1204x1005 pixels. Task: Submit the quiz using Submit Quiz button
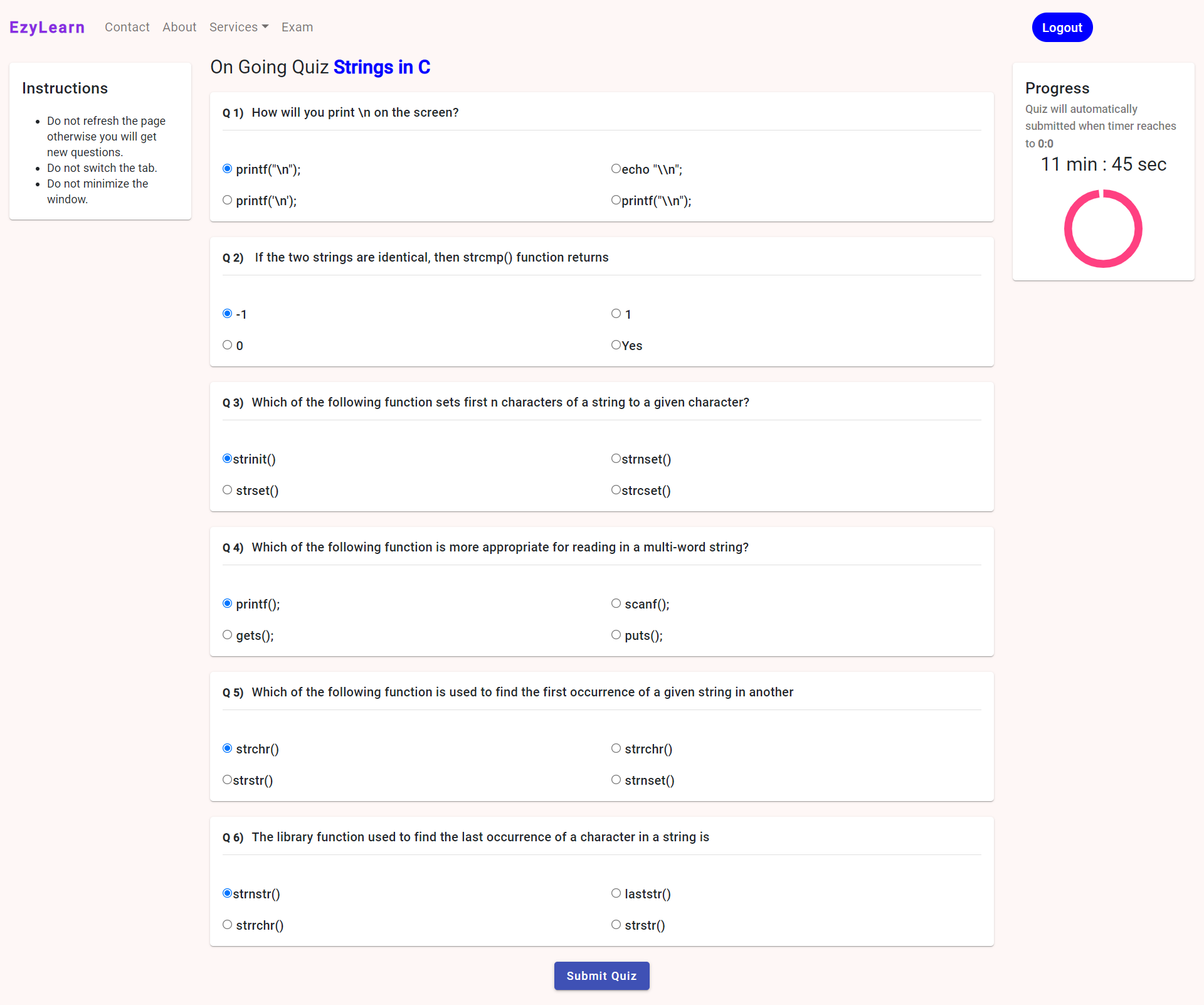601,976
